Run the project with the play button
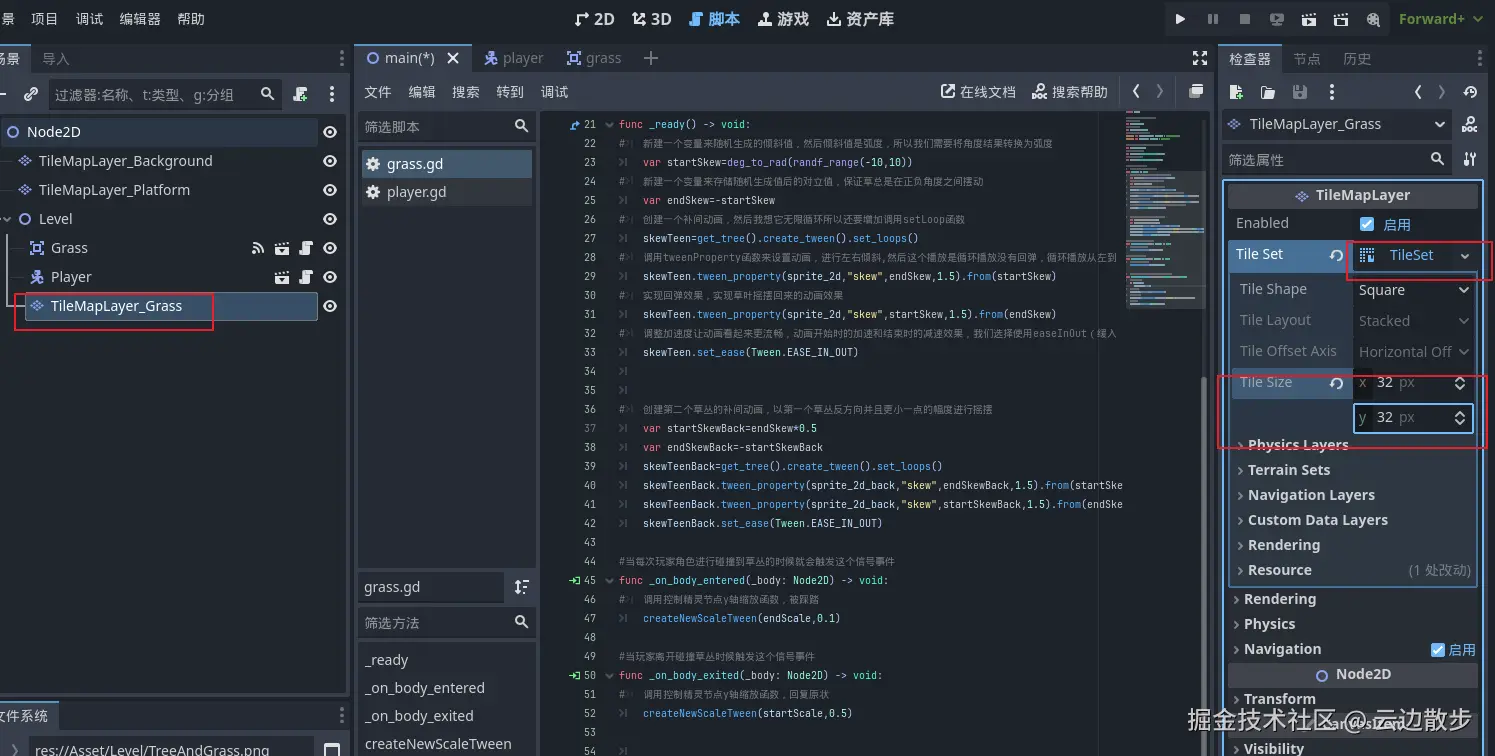1495x756 pixels. point(1180,19)
